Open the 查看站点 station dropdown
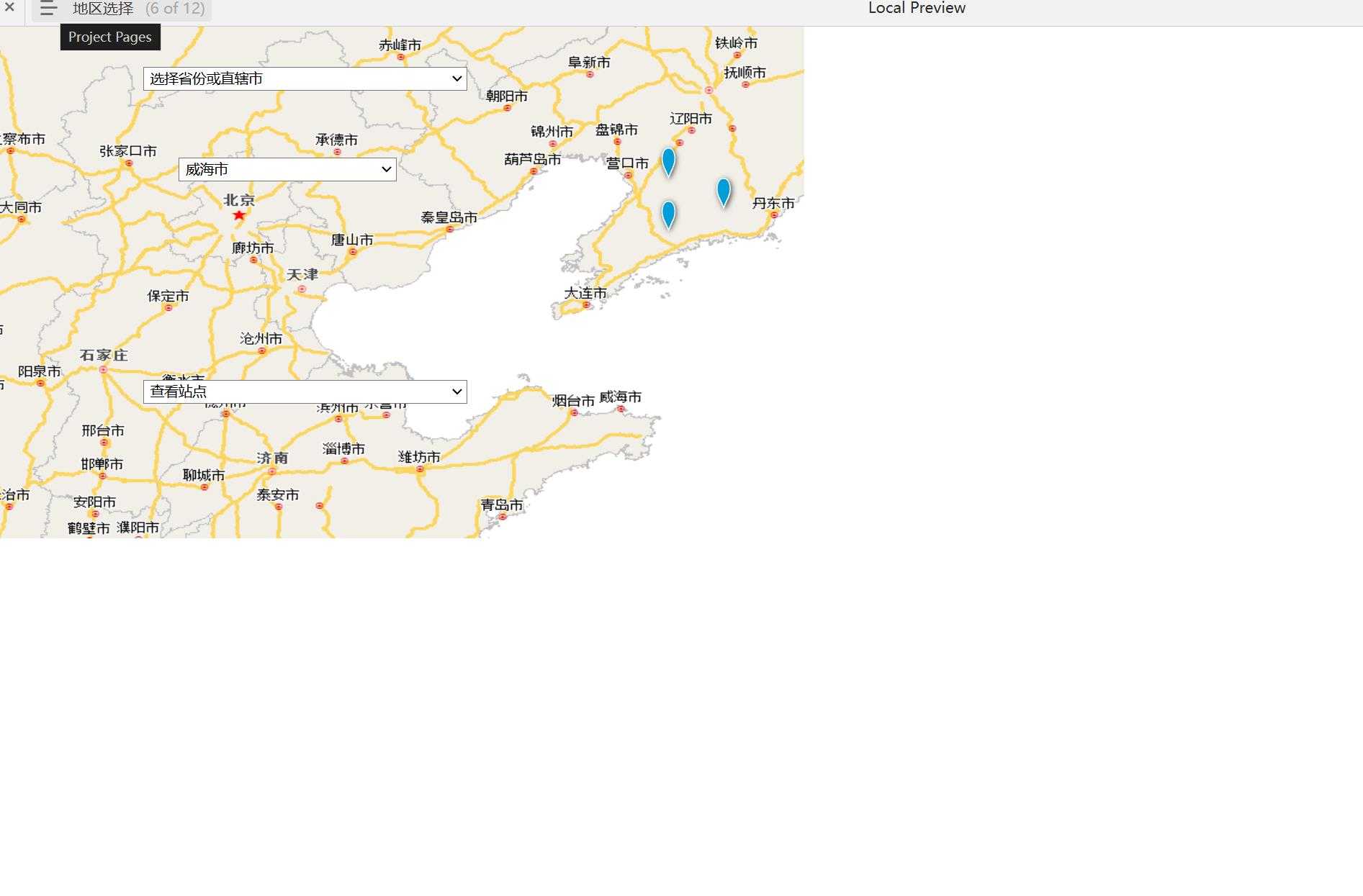The height and width of the screenshot is (896, 1363). 305,392
